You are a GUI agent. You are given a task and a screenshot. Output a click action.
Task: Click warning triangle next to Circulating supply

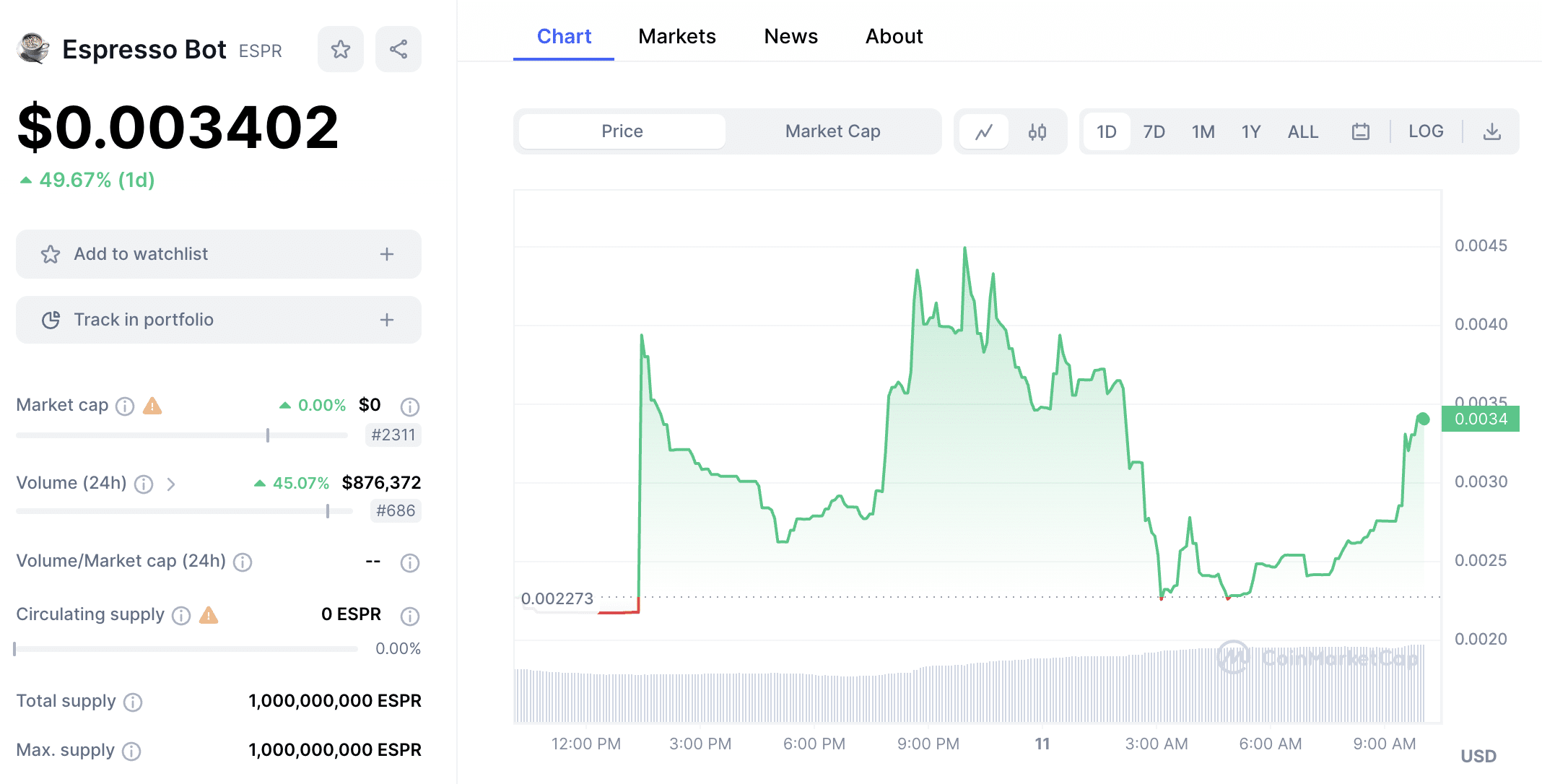(209, 615)
